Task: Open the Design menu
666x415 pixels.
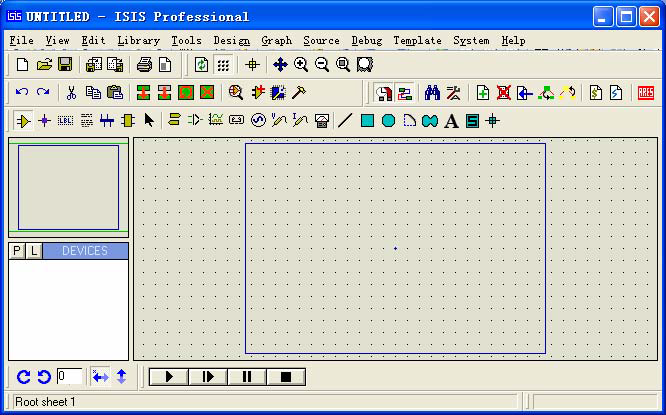Action: [x=231, y=40]
